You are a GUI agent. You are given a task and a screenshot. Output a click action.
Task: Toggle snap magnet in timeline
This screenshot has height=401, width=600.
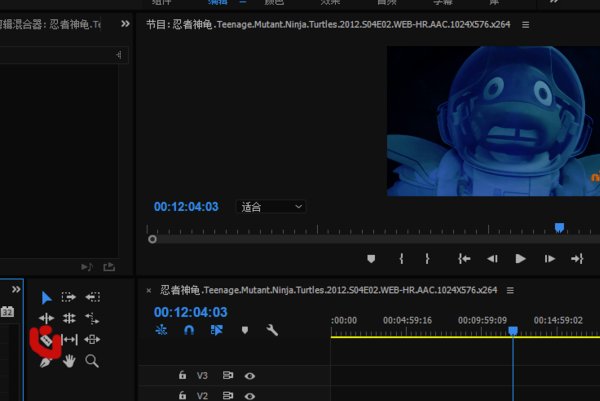[189, 330]
